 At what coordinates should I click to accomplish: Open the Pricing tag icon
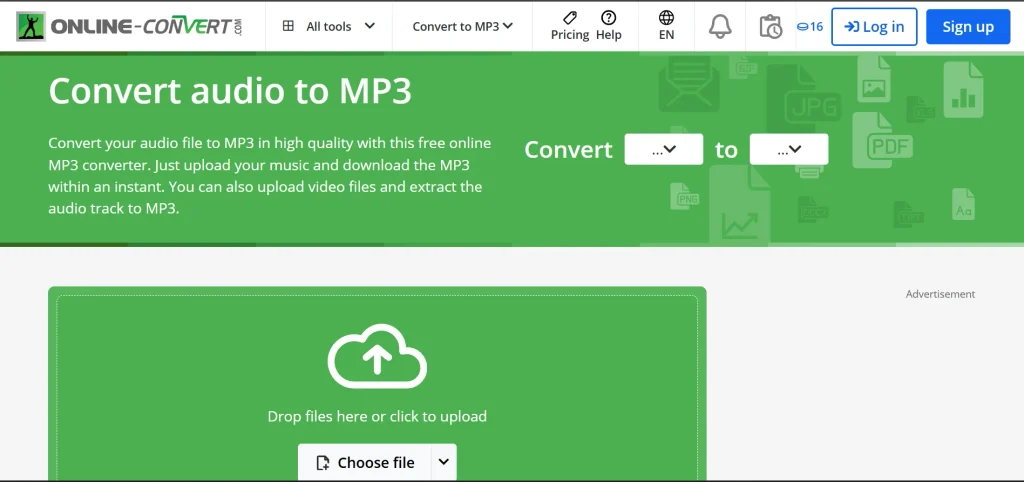570,18
